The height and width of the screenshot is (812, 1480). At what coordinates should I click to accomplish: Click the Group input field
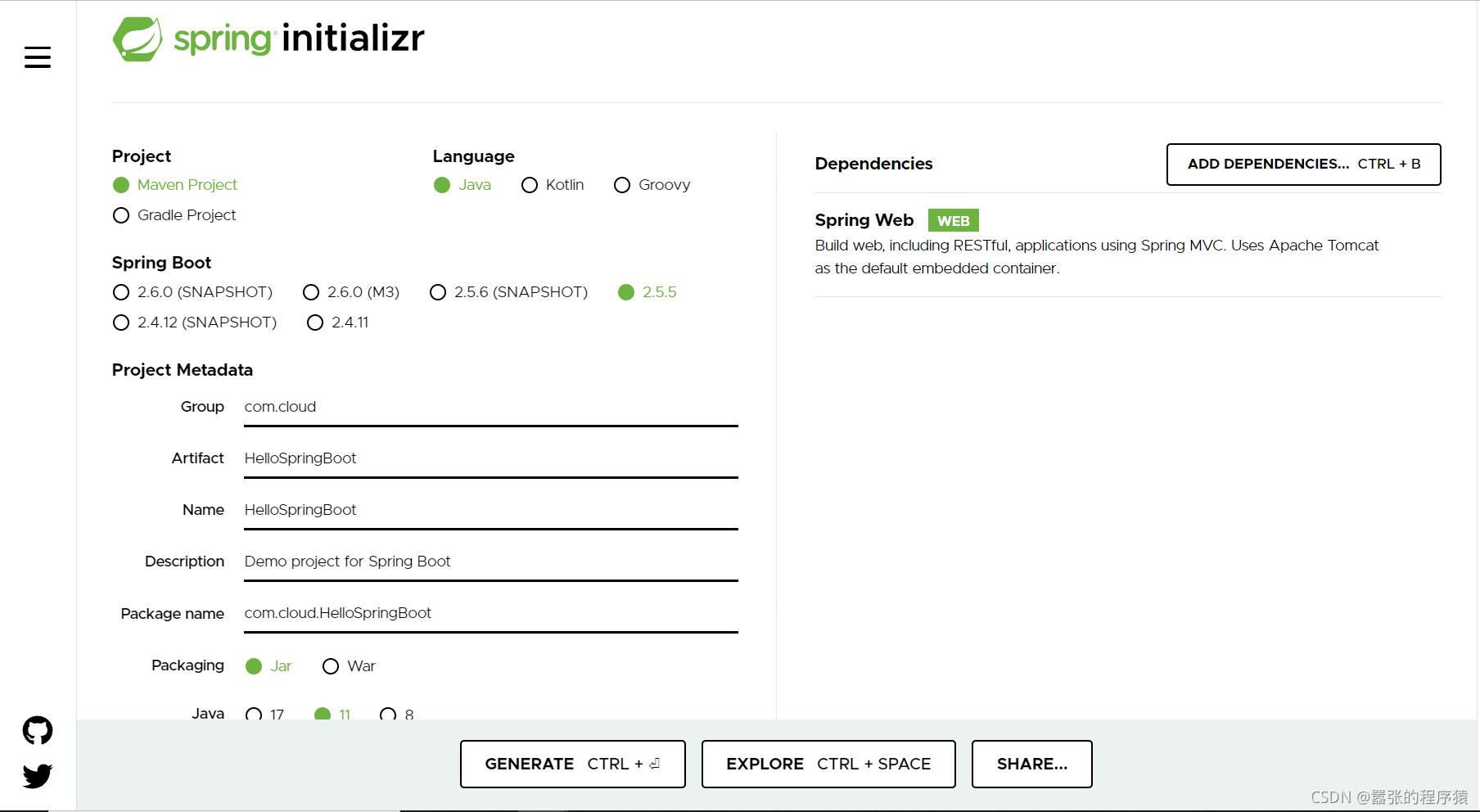click(491, 408)
